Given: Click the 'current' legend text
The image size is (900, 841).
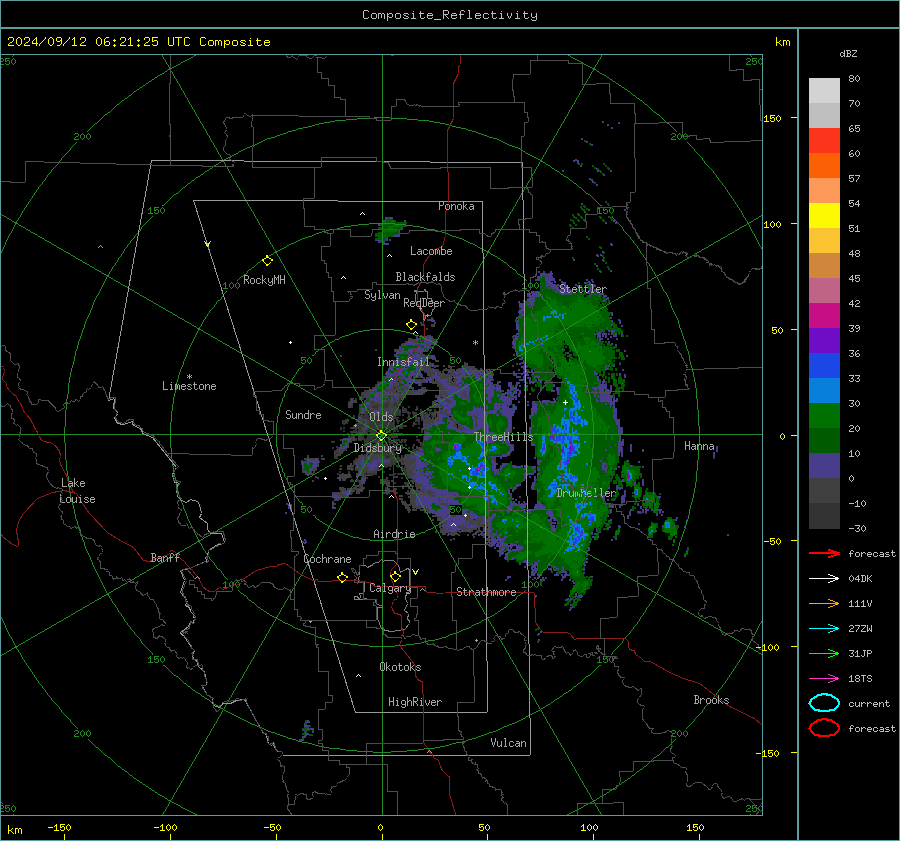Looking at the screenshot, I should point(869,704).
